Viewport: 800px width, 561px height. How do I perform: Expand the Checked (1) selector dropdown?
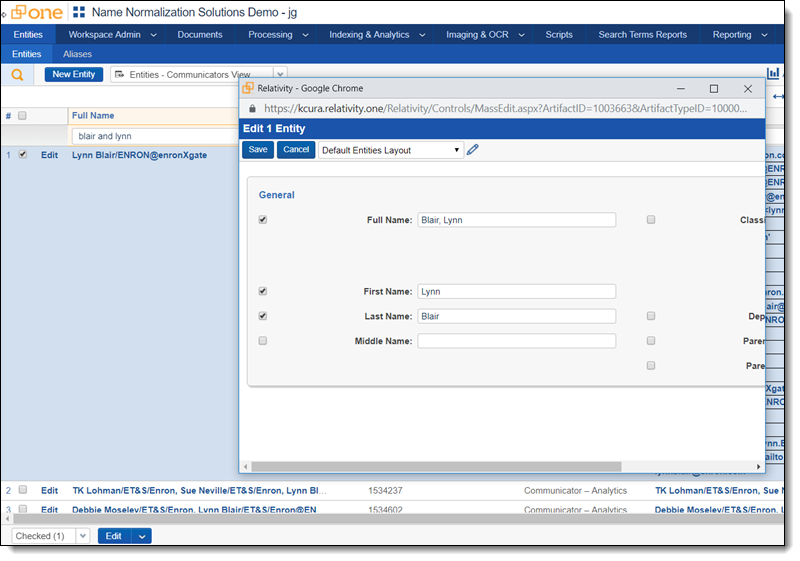[82, 536]
